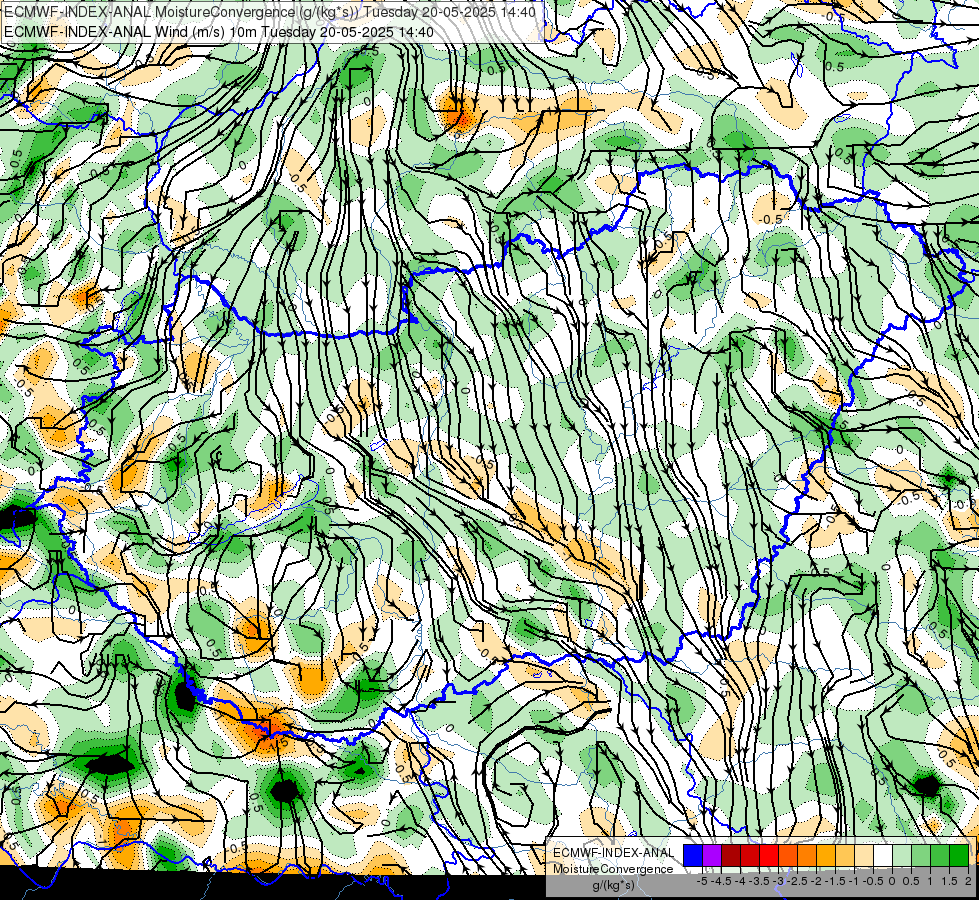Select the swatch between -1.5 and -1

tap(845, 855)
